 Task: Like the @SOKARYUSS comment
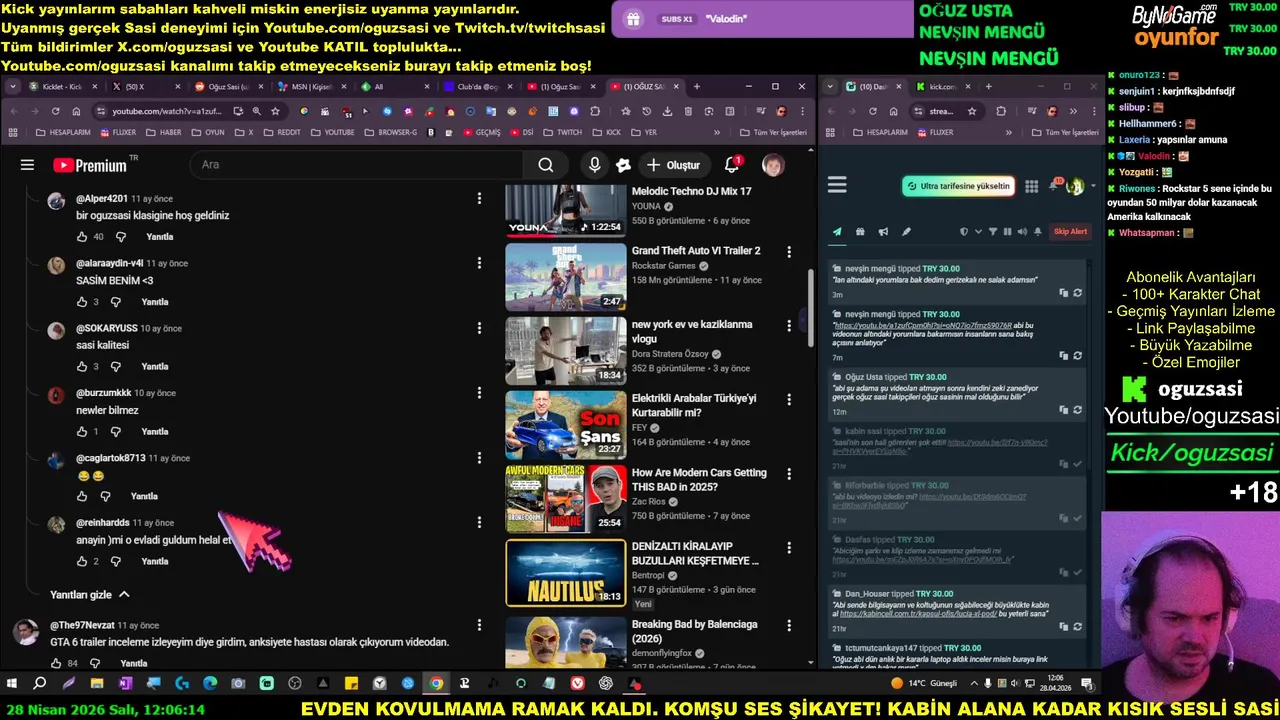(82, 367)
